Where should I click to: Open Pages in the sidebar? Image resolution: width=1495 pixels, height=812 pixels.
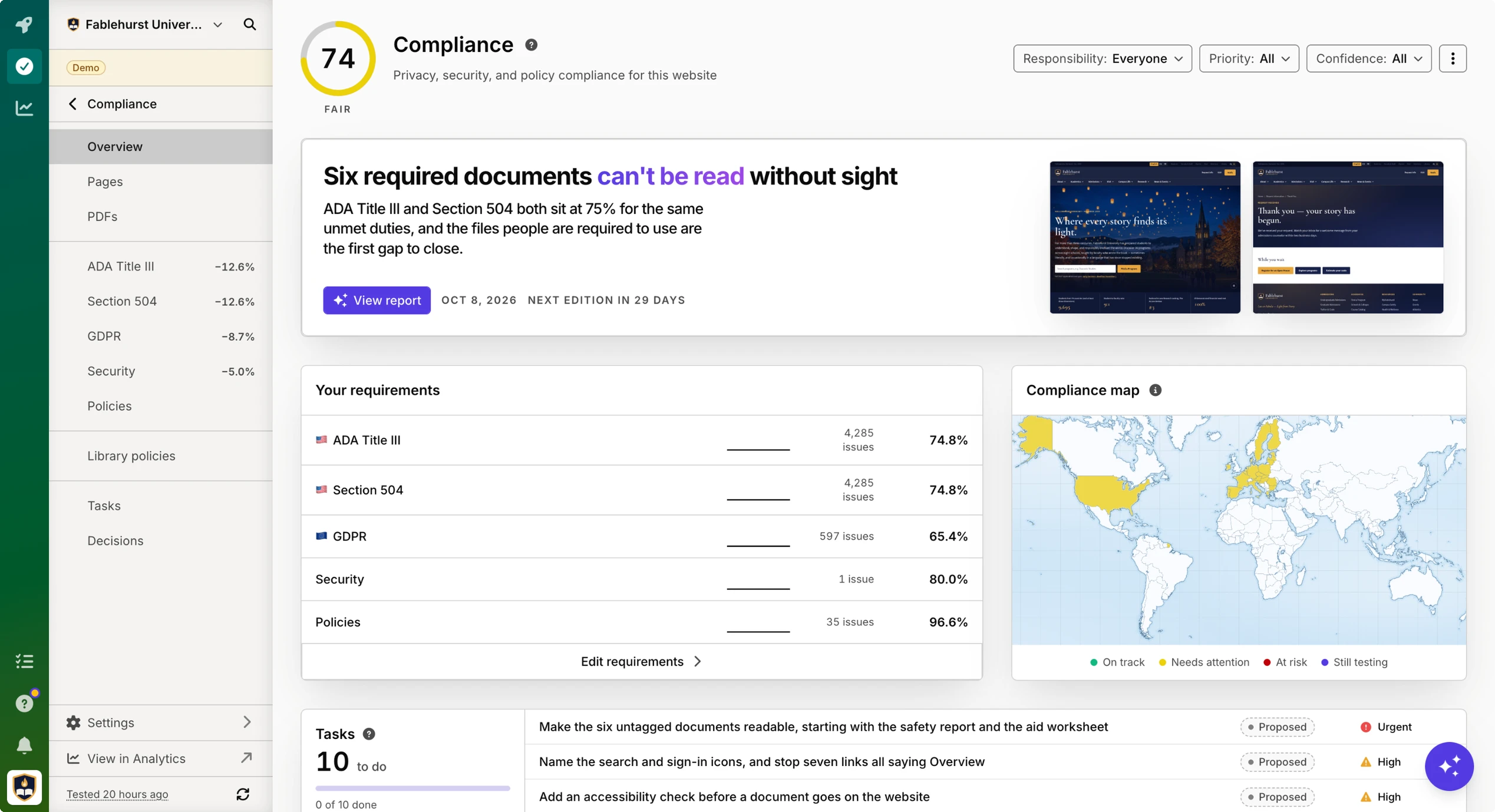tap(160, 181)
